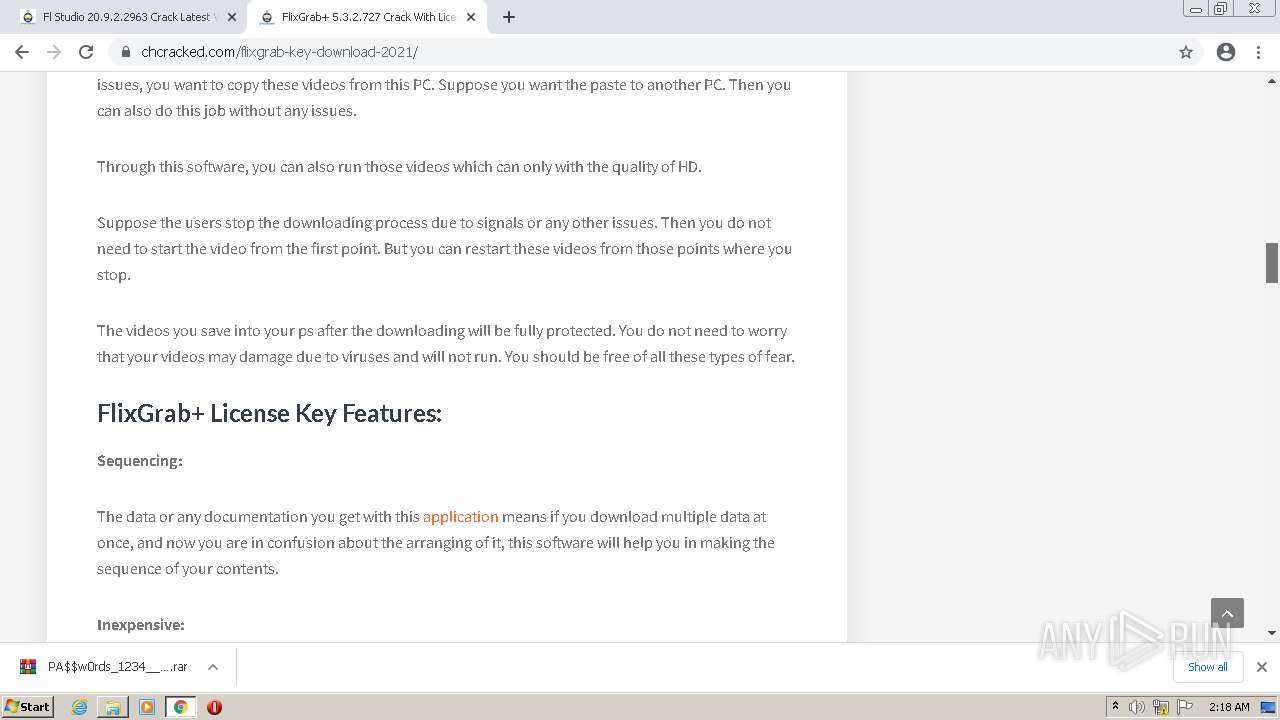Close the Fl Studio tab
1280x720 pixels.
click(232, 17)
